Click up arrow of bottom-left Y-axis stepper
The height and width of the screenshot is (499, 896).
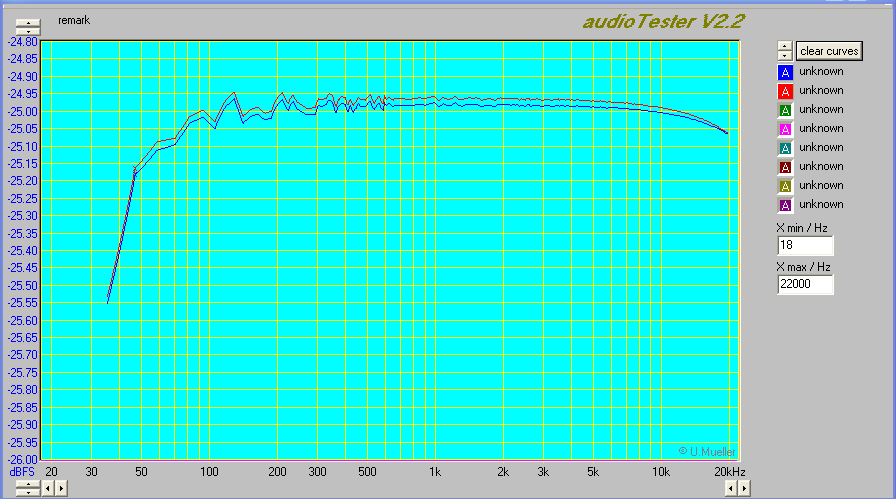click(28, 484)
